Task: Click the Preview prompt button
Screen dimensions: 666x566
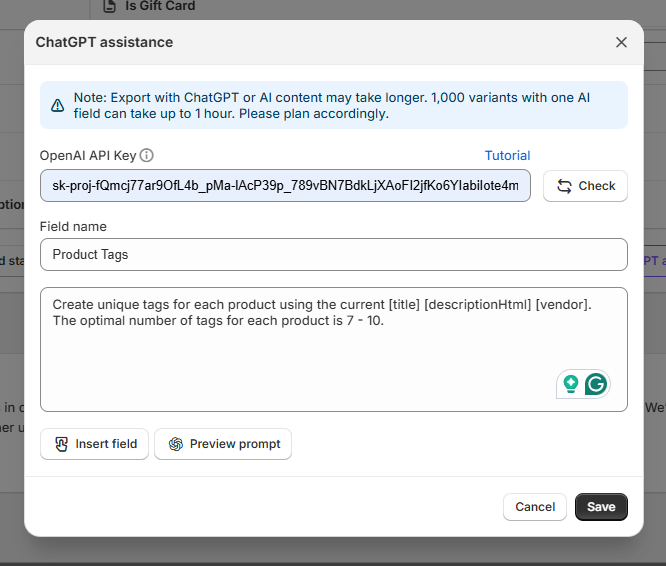Action: pyautogui.click(x=223, y=444)
